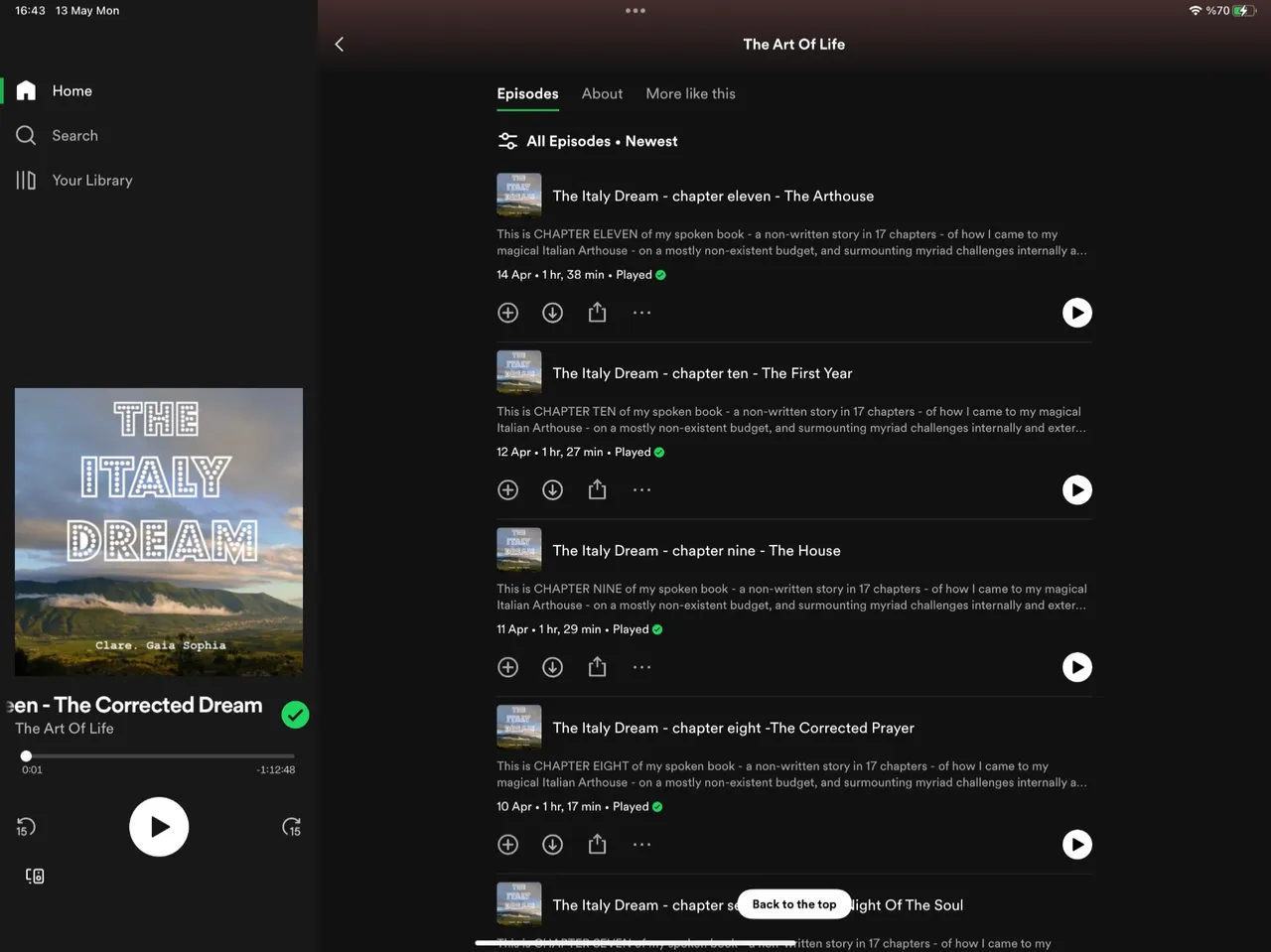Download chapter eleven The Arthouse episode
The width and height of the screenshot is (1271, 952).
click(x=553, y=313)
